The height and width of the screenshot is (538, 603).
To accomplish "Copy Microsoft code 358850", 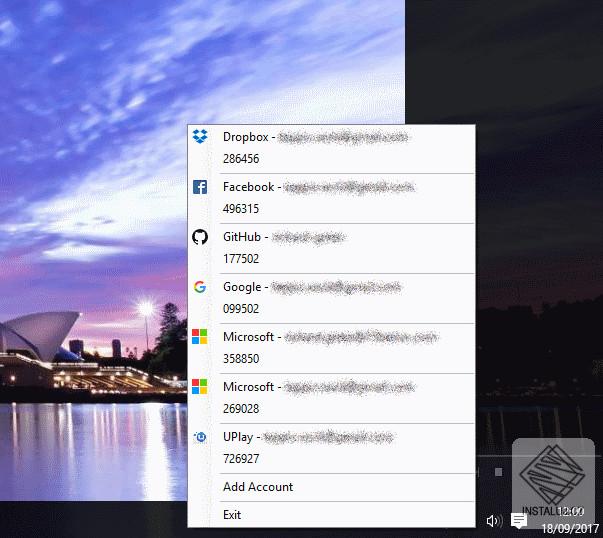I will click(241, 359).
